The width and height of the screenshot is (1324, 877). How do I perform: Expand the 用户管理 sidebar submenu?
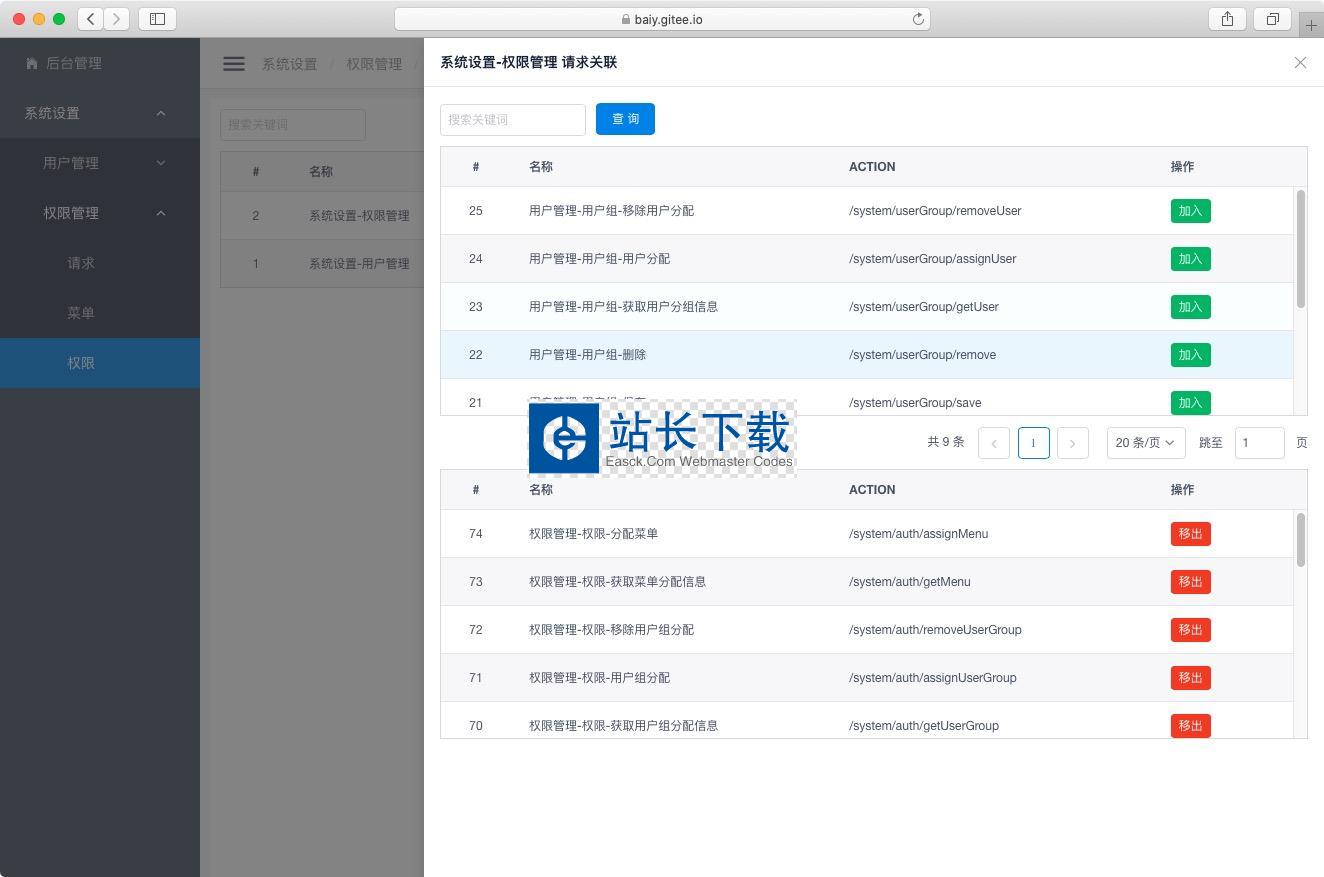[x=100, y=163]
